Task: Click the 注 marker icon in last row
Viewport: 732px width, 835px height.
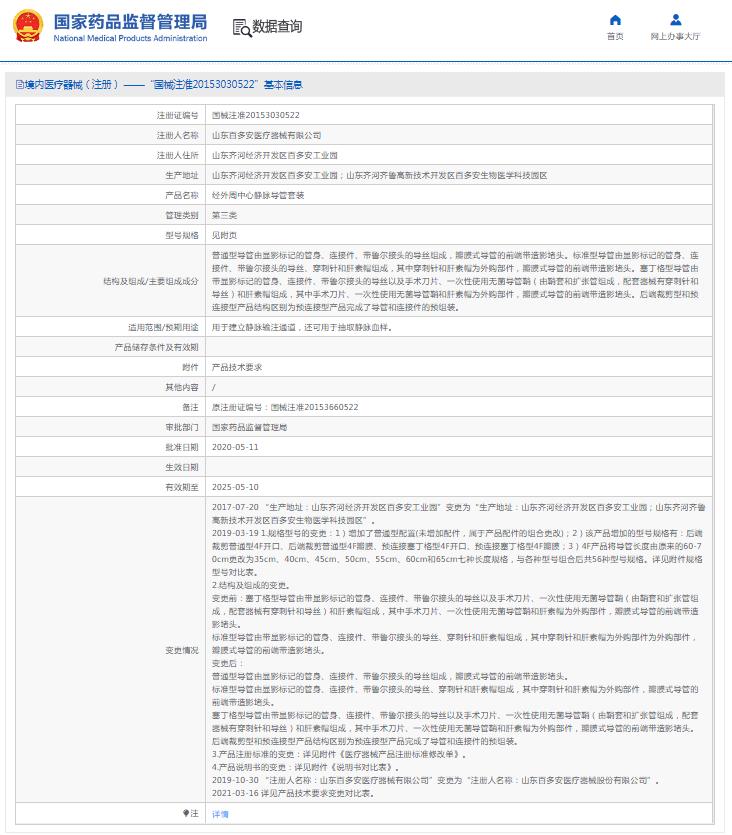Action: pyautogui.click(x=186, y=813)
